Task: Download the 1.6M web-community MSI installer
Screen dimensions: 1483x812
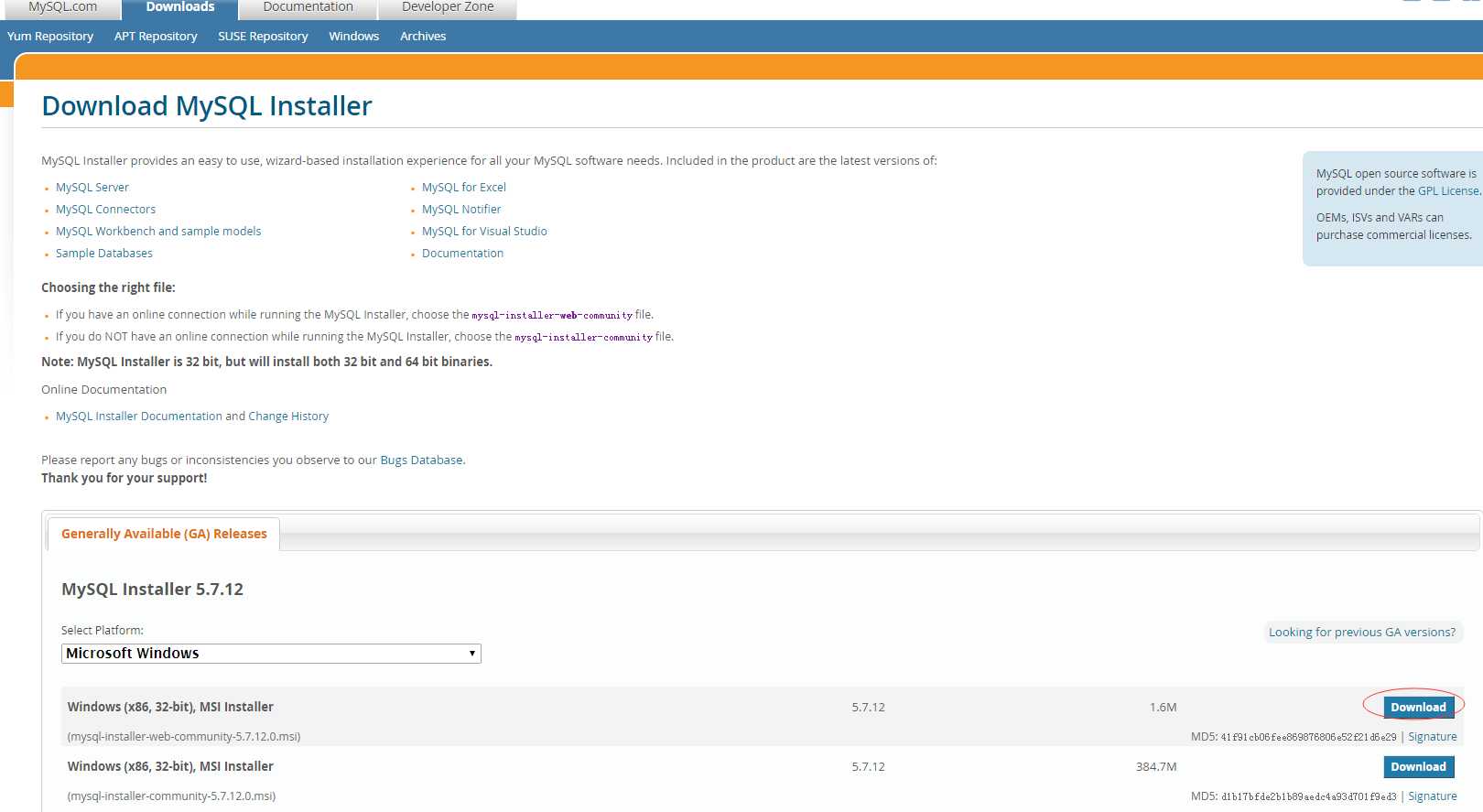Action: (x=1418, y=707)
